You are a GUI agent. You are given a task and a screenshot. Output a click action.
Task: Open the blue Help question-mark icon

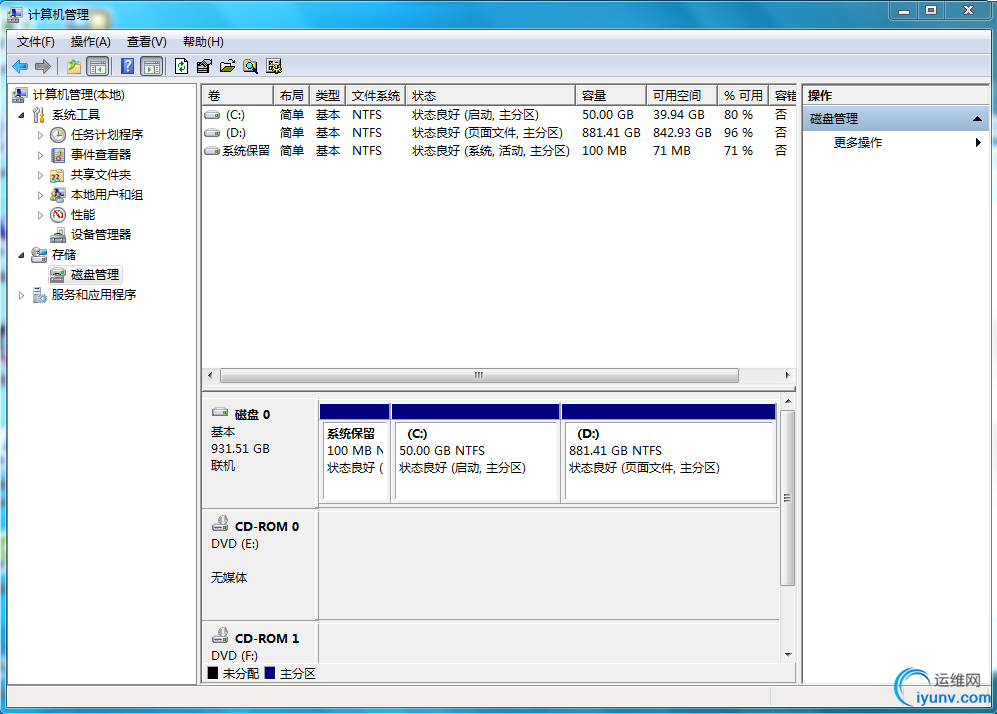coord(127,66)
